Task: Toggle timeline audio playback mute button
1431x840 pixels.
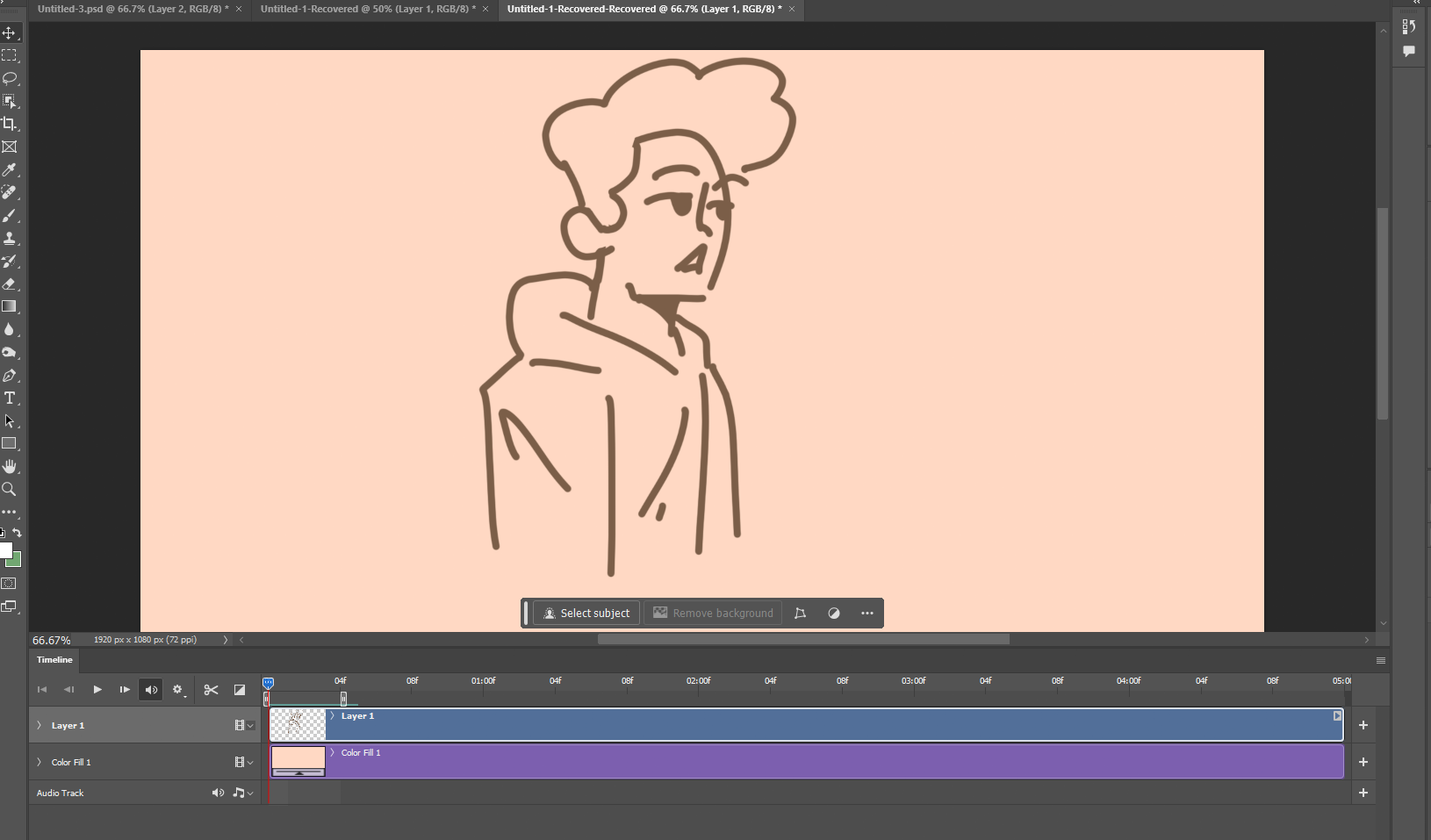Action: [x=151, y=690]
